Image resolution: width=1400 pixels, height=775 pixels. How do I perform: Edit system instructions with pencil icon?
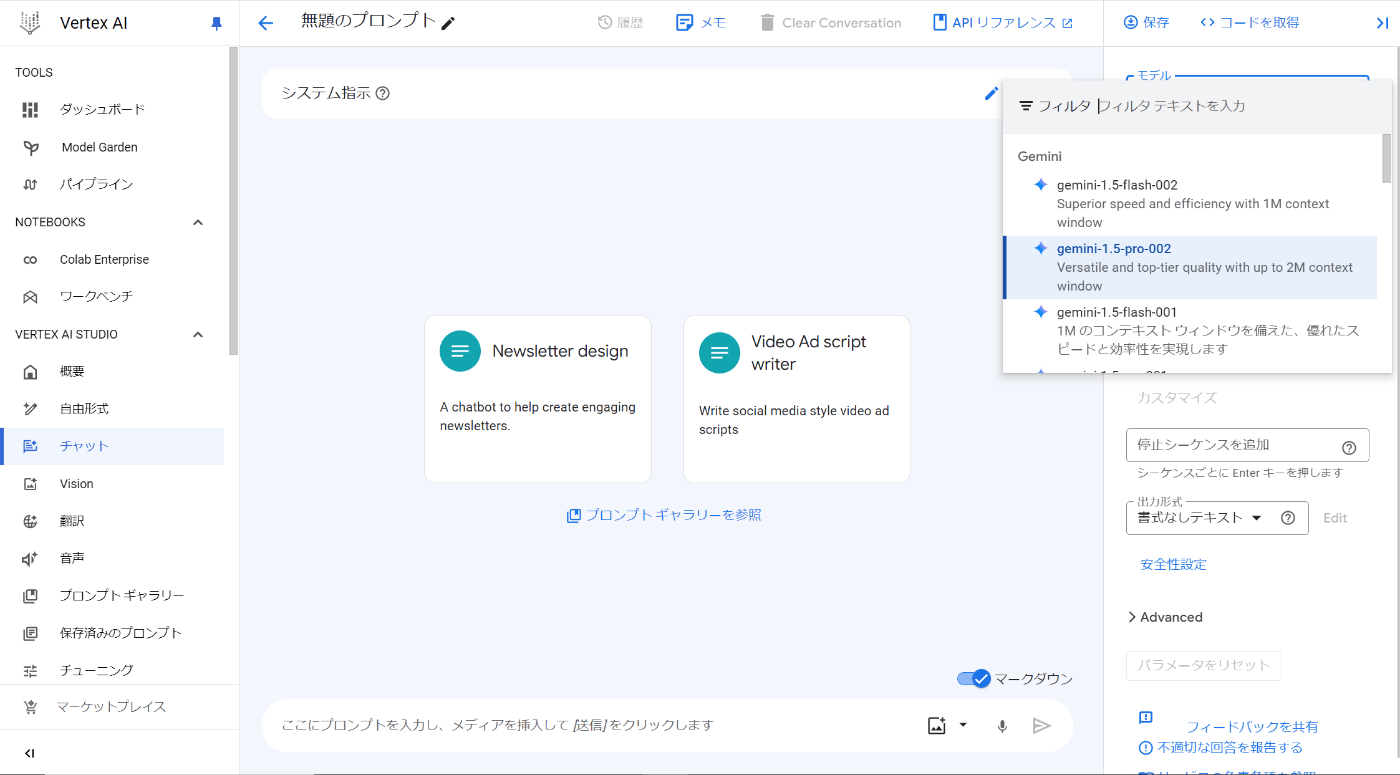[x=991, y=93]
